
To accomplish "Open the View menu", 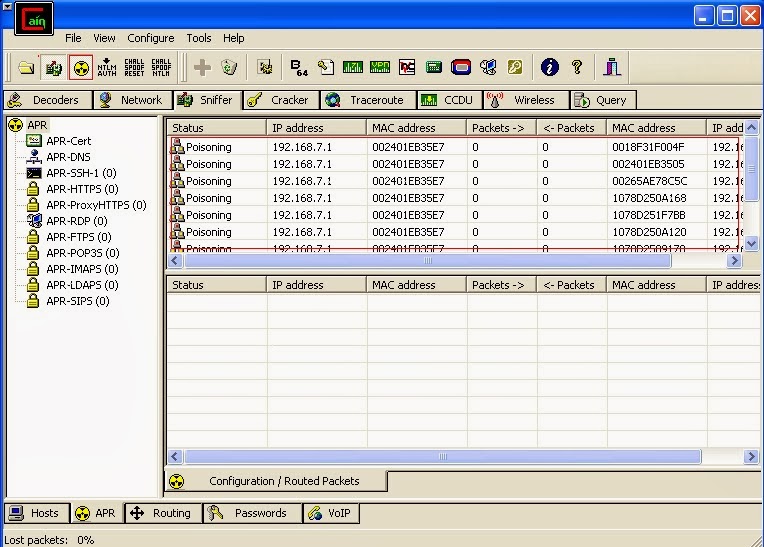I will (x=104, y=38).
